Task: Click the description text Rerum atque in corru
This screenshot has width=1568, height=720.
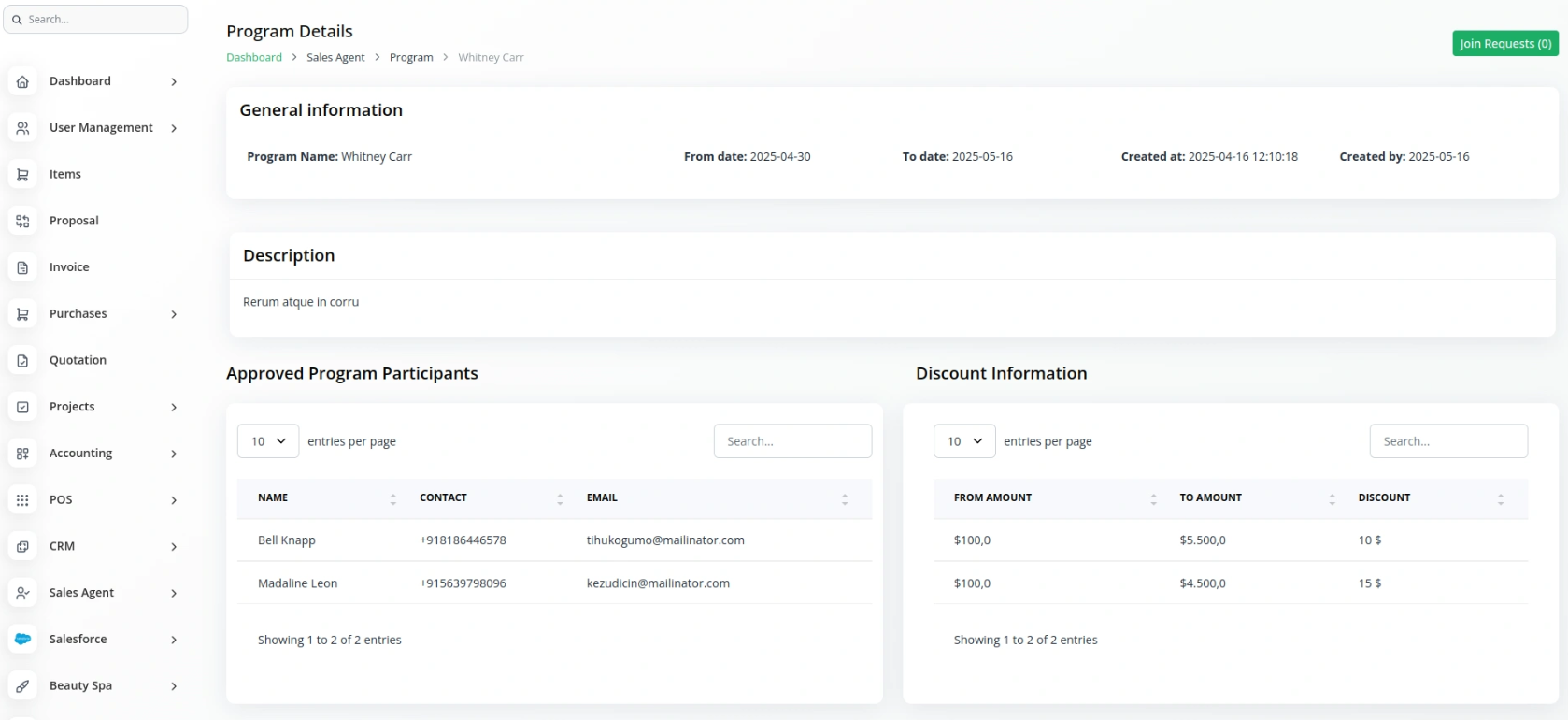Action: point(301,302)
